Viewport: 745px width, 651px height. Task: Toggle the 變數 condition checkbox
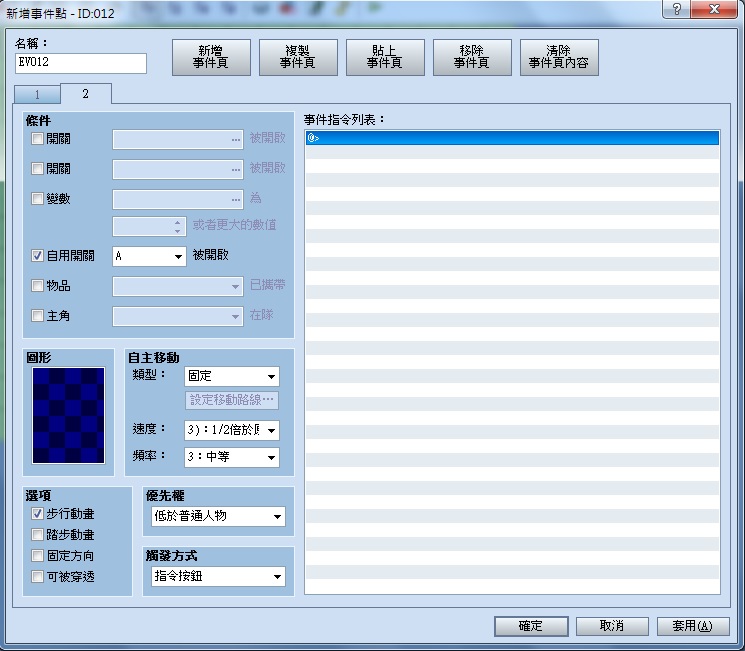(37, 198)
